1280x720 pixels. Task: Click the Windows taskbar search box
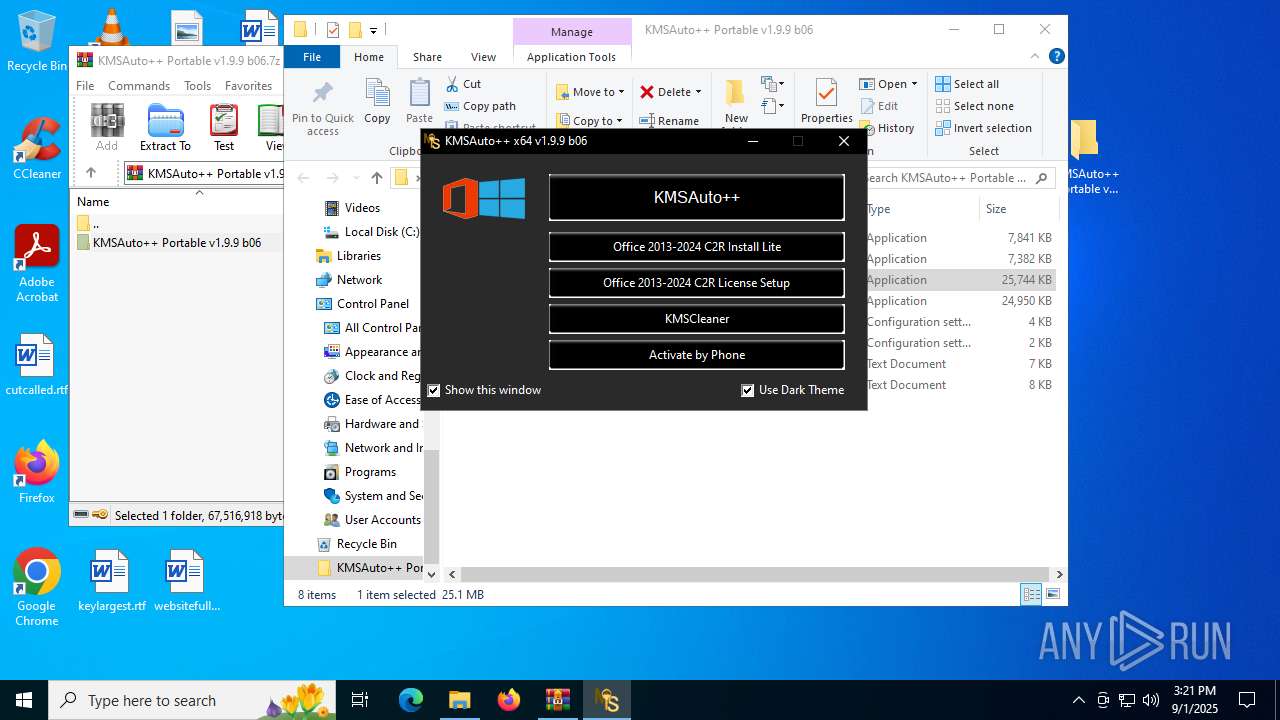pyautogui.click(x=192, y=700)
